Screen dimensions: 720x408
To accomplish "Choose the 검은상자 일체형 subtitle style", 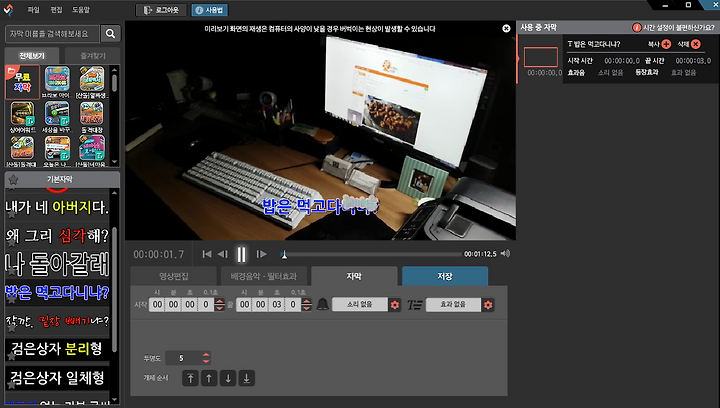I will click(57, 378).
